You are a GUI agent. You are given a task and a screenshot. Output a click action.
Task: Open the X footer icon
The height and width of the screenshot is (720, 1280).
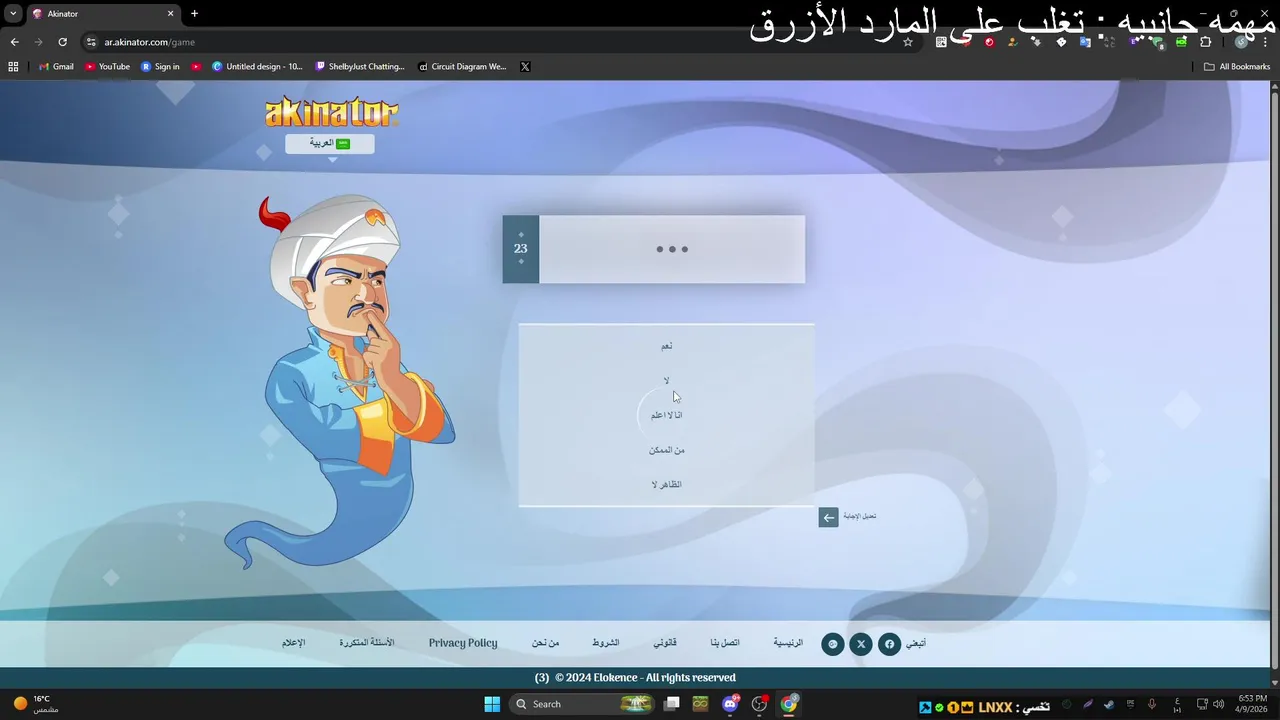[x=861, y=644]
